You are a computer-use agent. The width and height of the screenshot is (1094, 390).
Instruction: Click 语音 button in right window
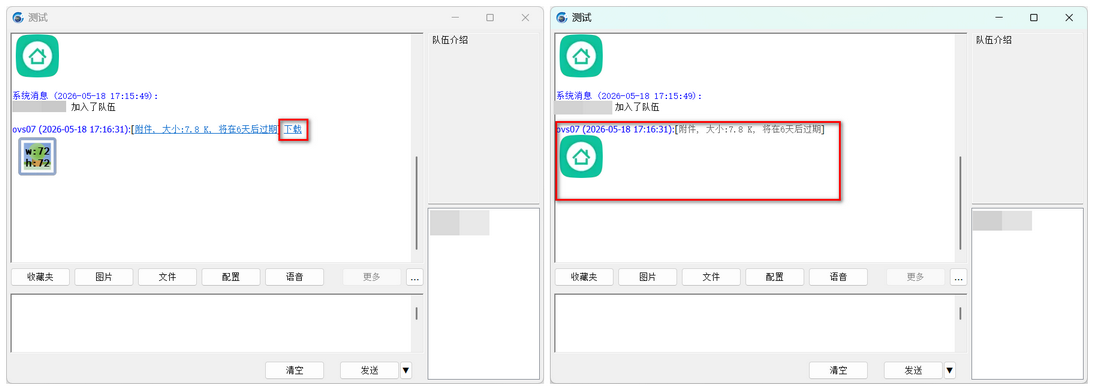tap(838, 277)
